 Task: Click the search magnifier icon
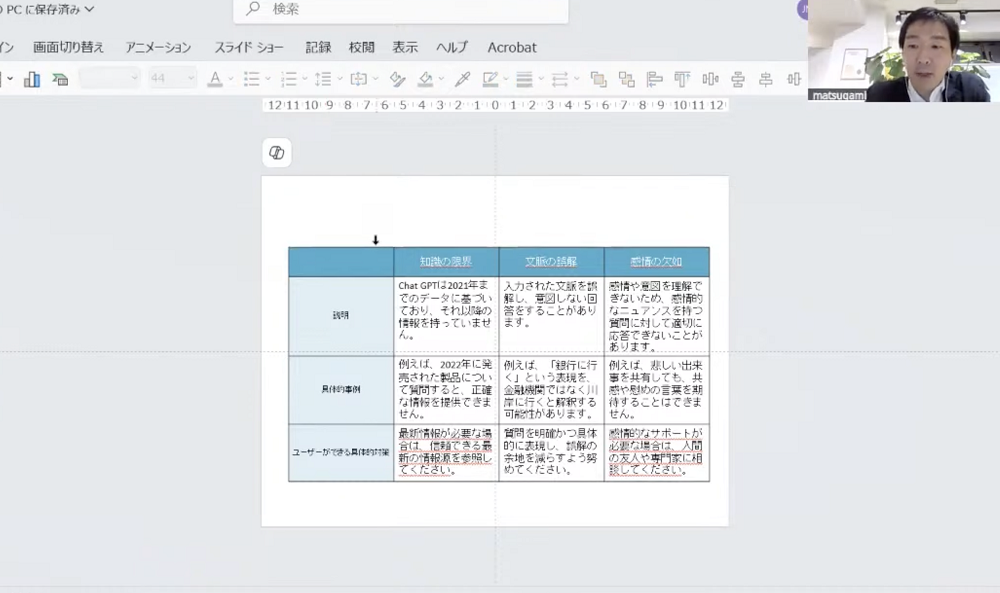point(253,8)
